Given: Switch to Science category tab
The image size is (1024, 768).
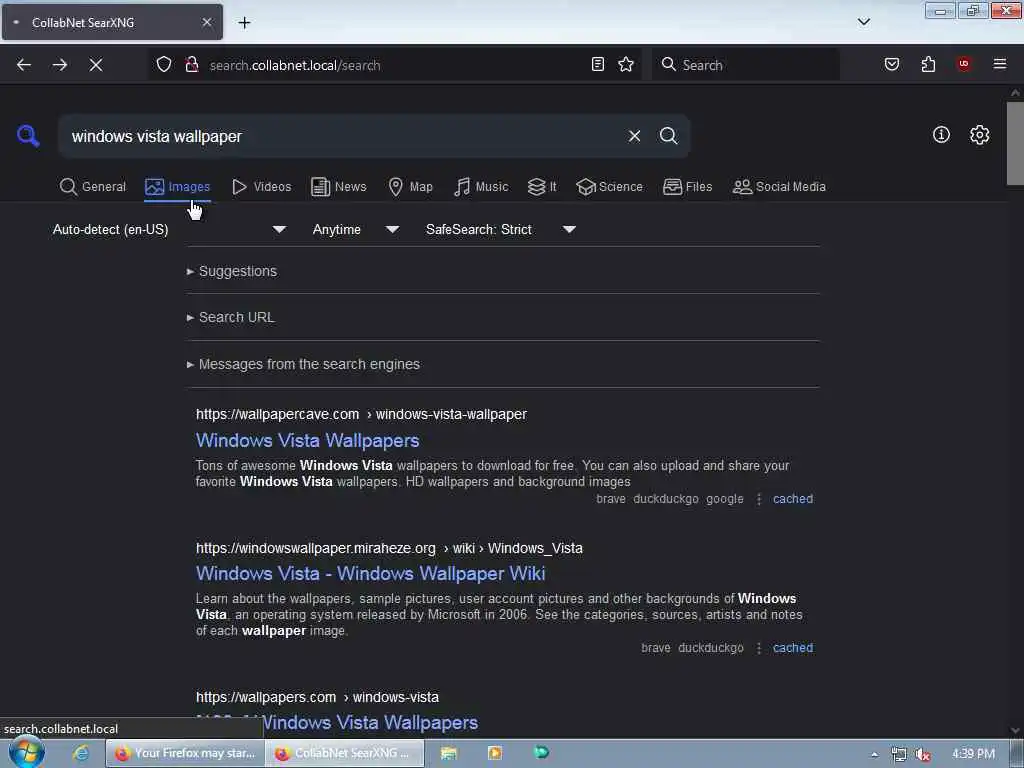Looking at the screenshot, I should pos(610,187).
